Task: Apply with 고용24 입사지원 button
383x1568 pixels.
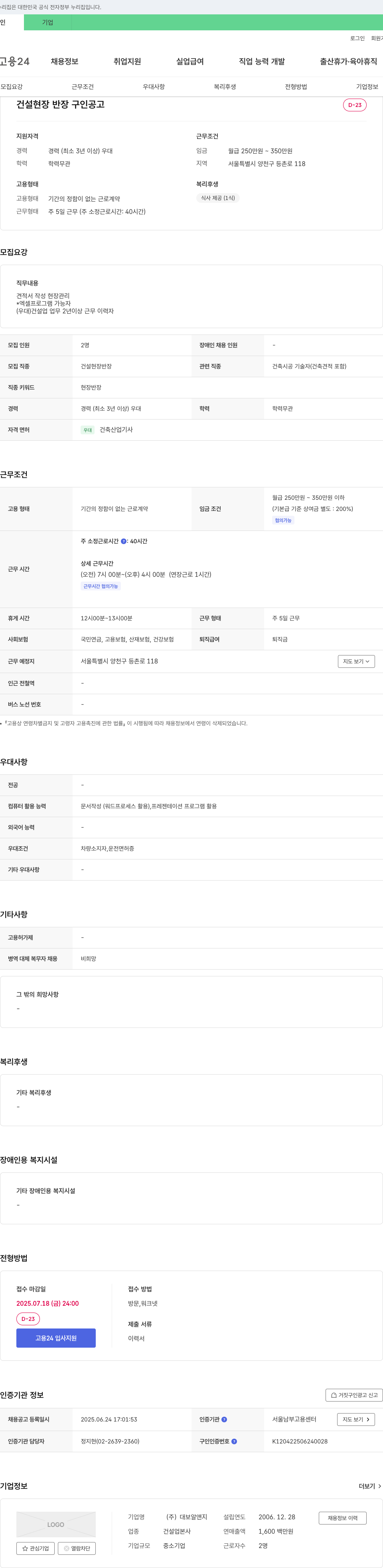Action: 56,1338
